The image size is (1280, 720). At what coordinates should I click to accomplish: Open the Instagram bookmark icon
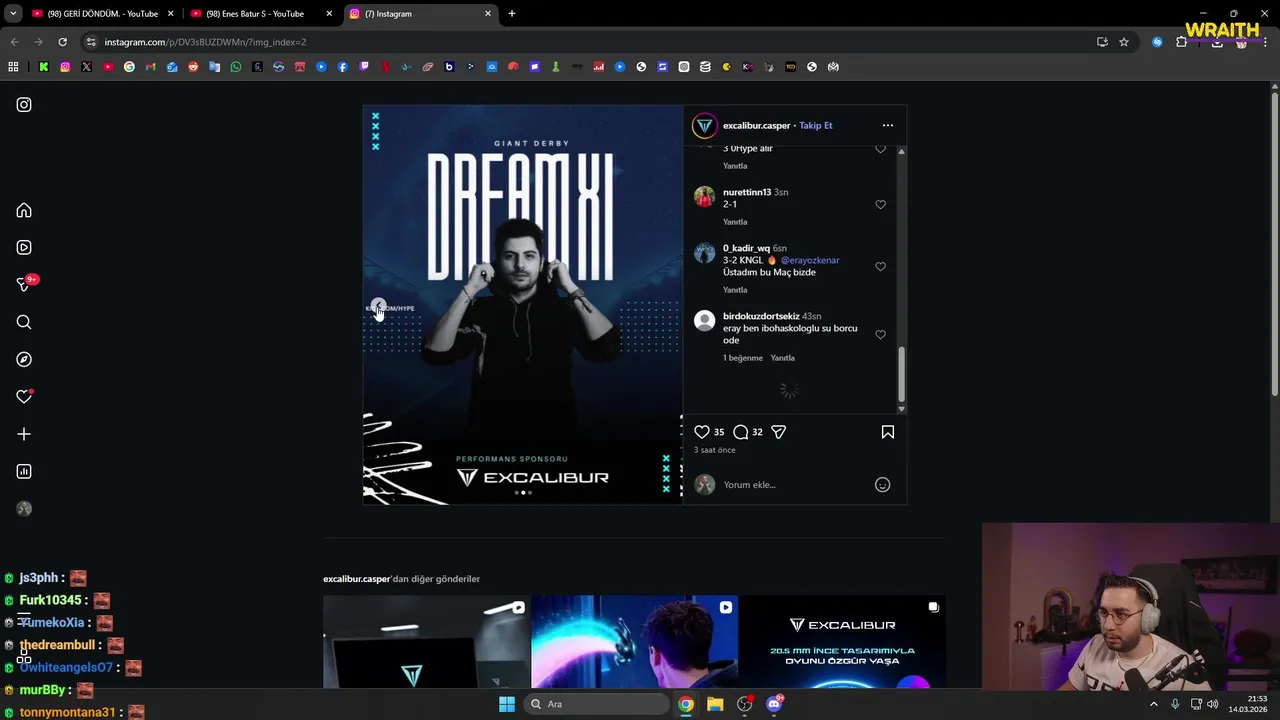point(65,67)
